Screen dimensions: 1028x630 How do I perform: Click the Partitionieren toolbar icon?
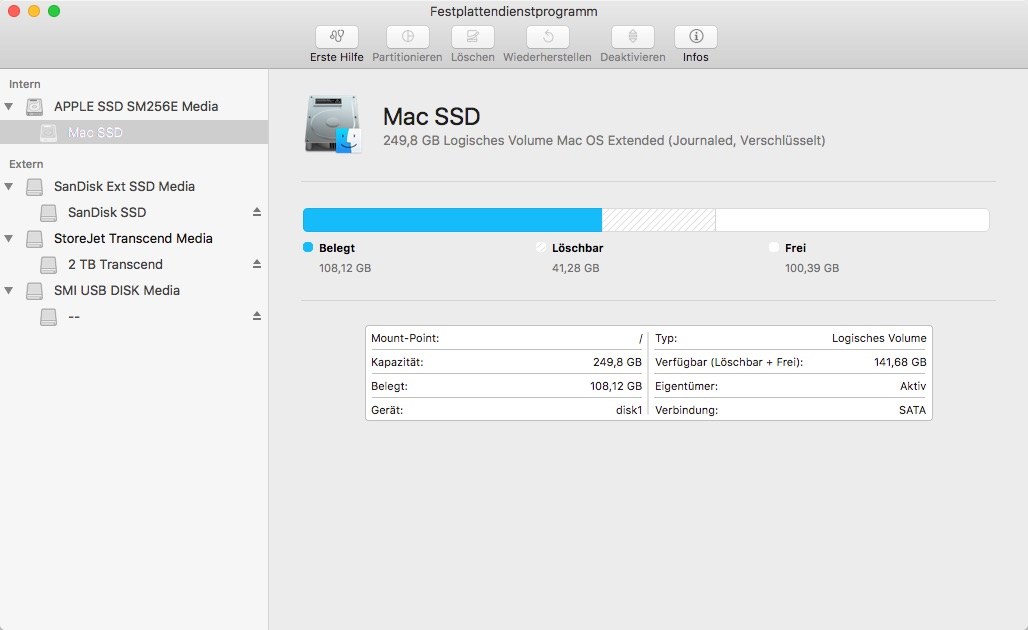pyautogui.click(x=407, y=37)
